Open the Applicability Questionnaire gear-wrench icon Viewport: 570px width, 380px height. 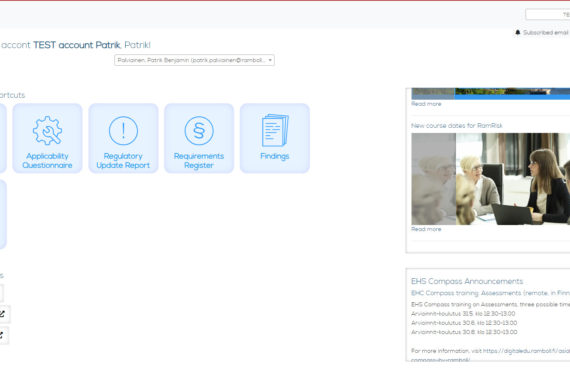point(47,130)
